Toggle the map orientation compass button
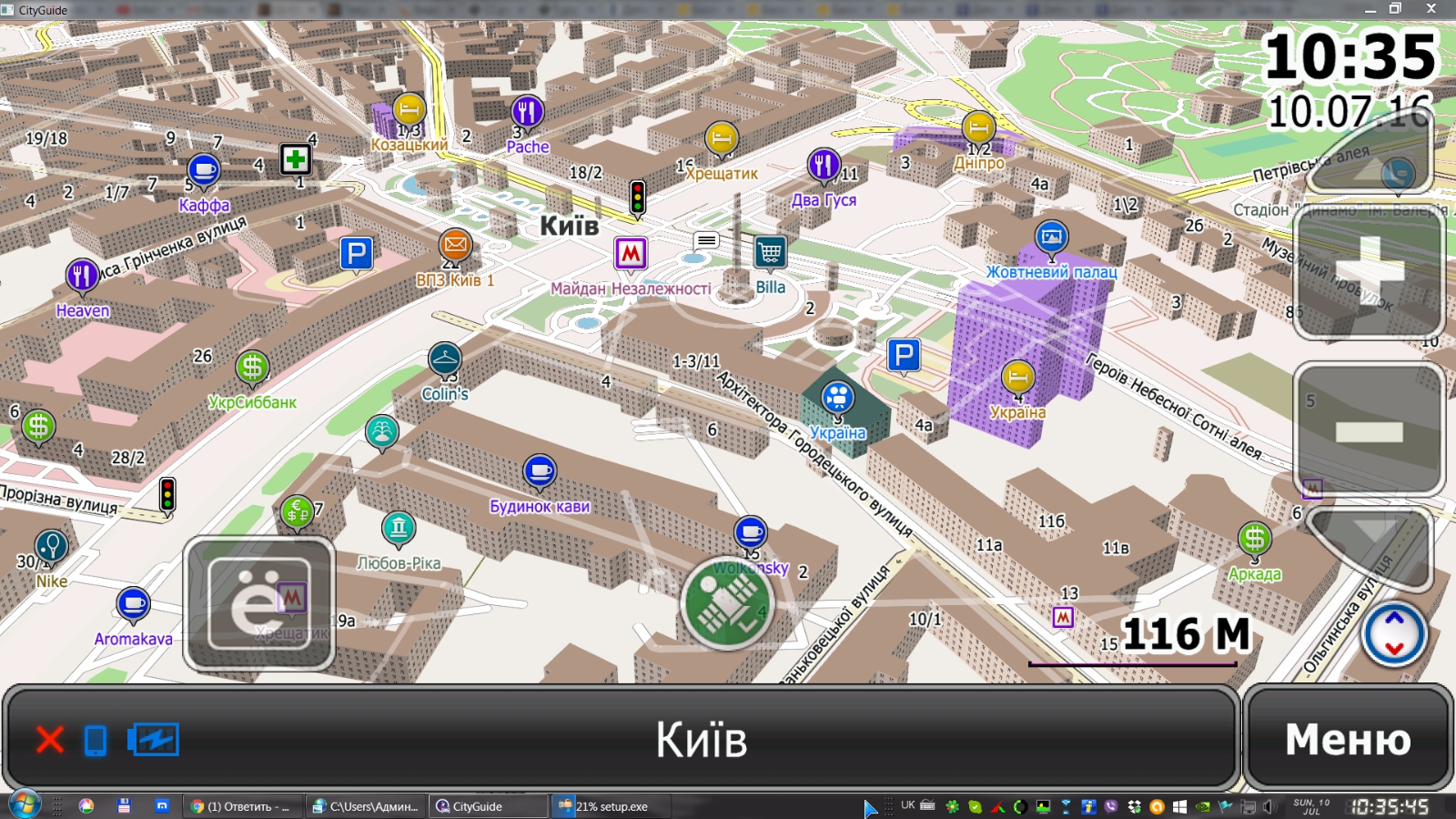Screen dimensions: 1456x819 coord(1393,633)
